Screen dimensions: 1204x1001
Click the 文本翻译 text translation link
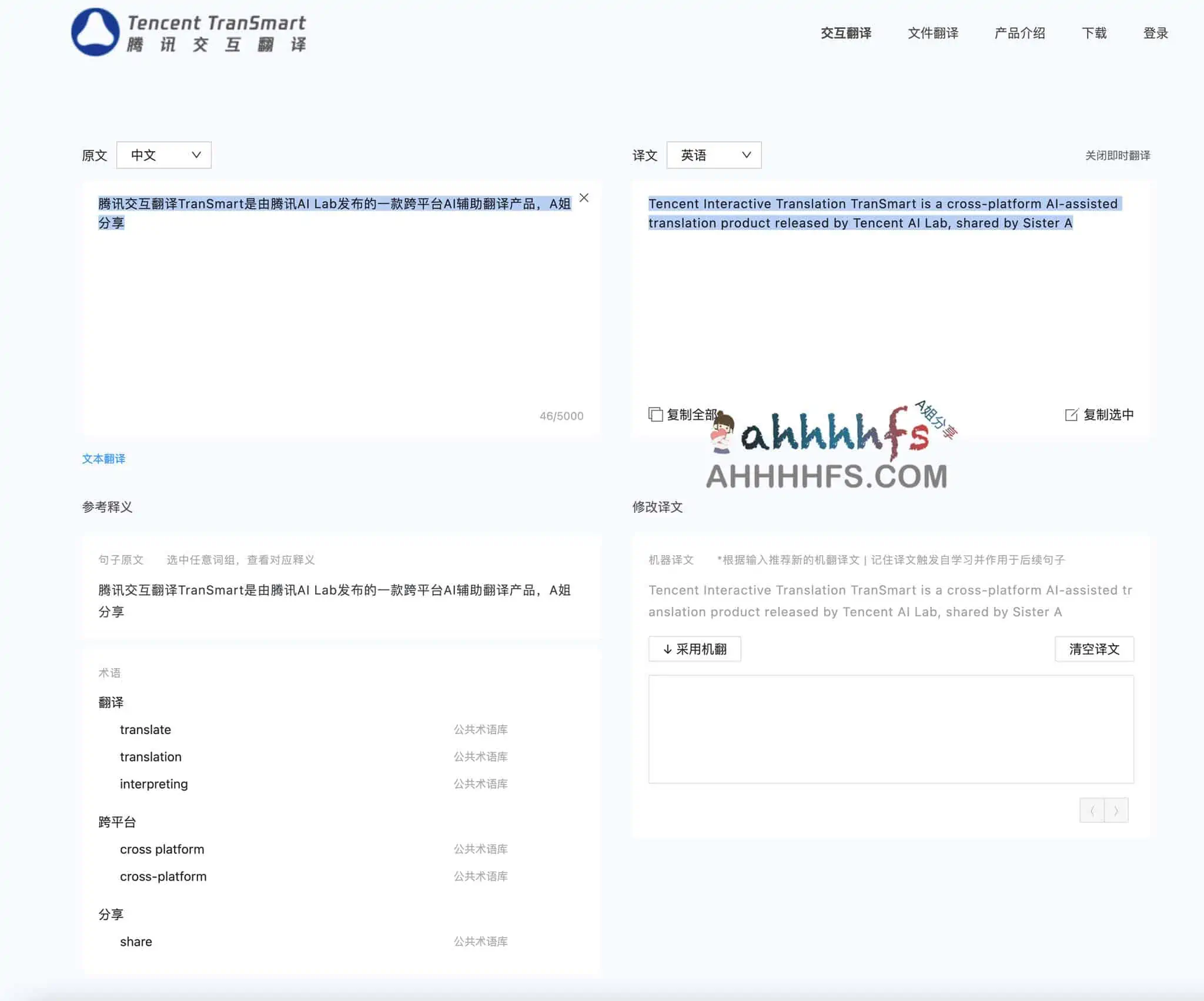click(103, 459)
